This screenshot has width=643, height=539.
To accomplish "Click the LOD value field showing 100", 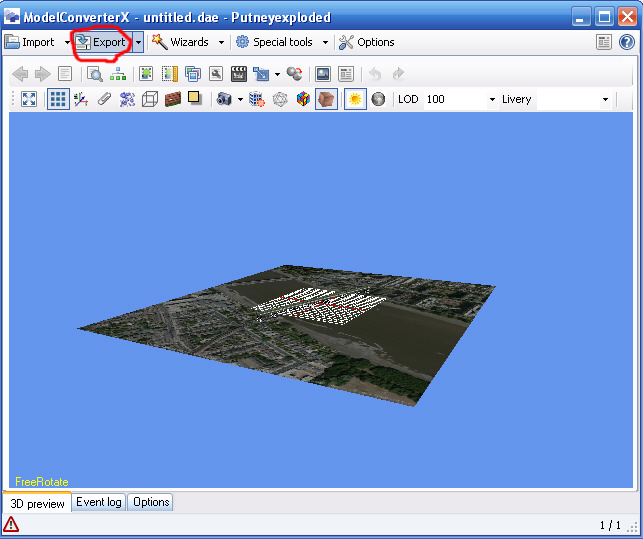I will pos(455,100).
